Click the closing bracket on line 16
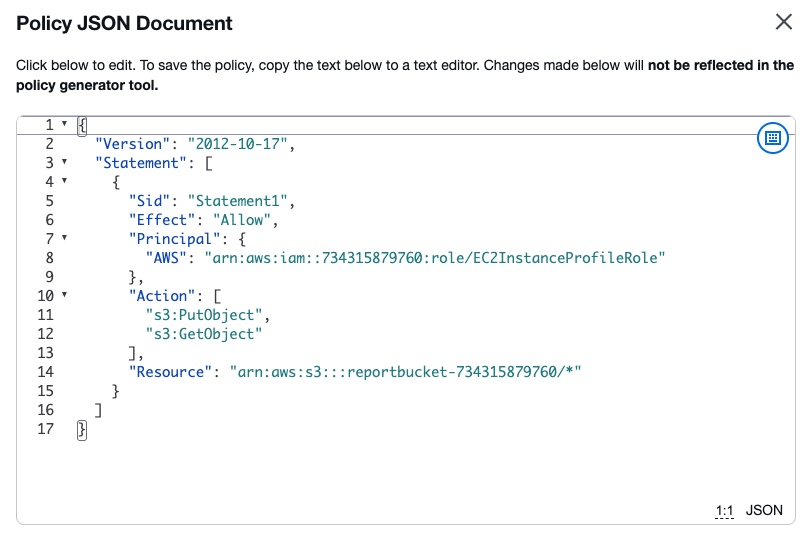The height and width of the screenshot is (546, 807). click(x=98, y=410)
